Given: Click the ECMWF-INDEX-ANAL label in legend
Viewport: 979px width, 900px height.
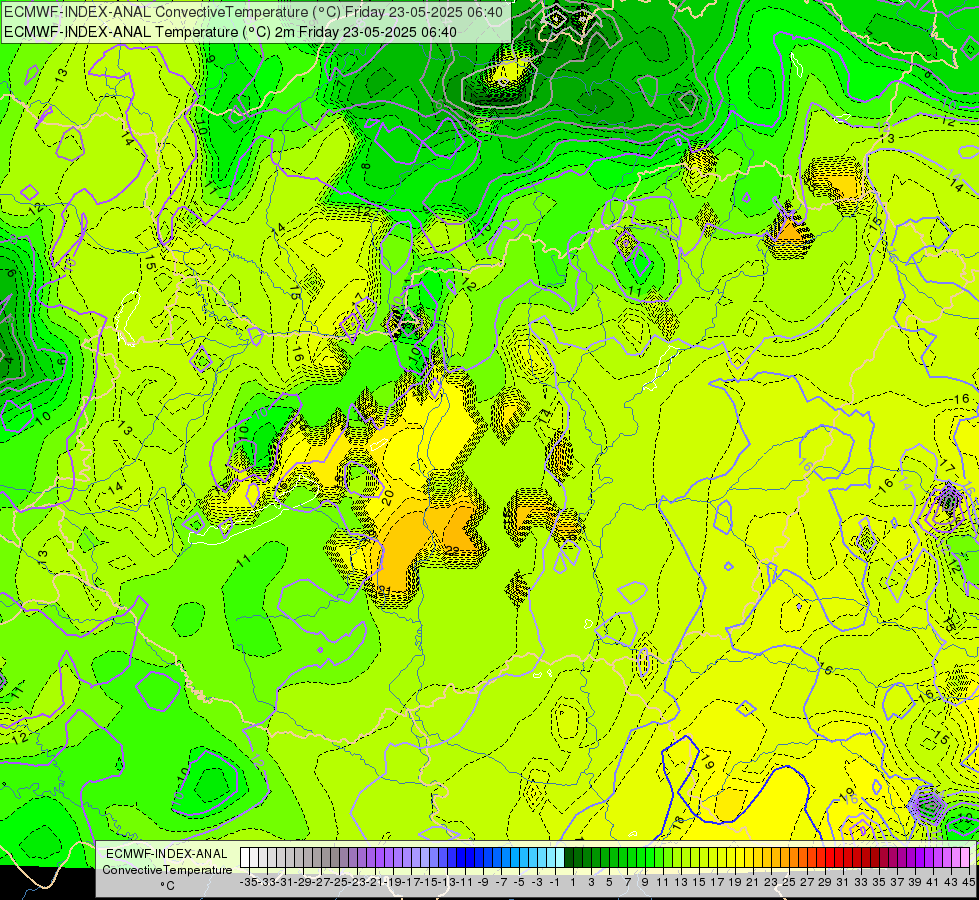Looking at the screenshot, I should [167, 854].
